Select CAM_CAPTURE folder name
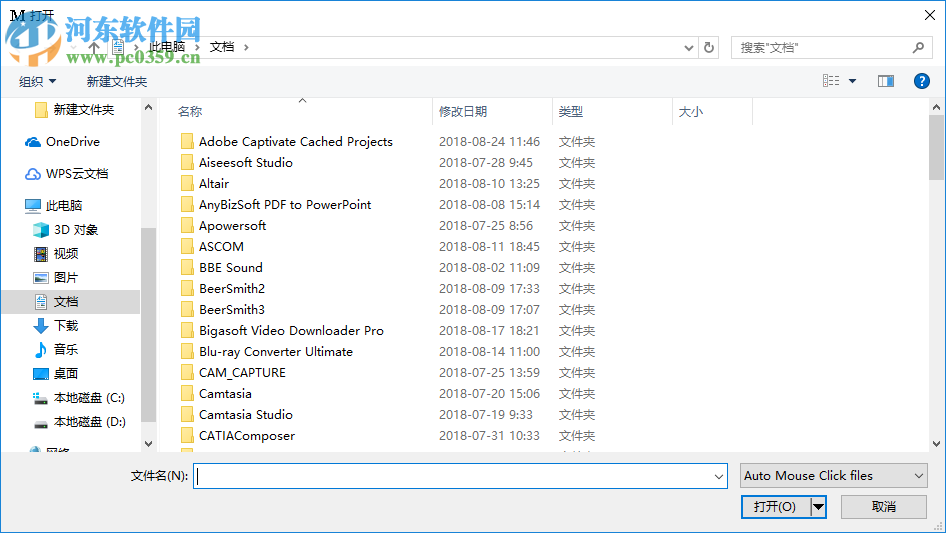 [x=243, y=372]
